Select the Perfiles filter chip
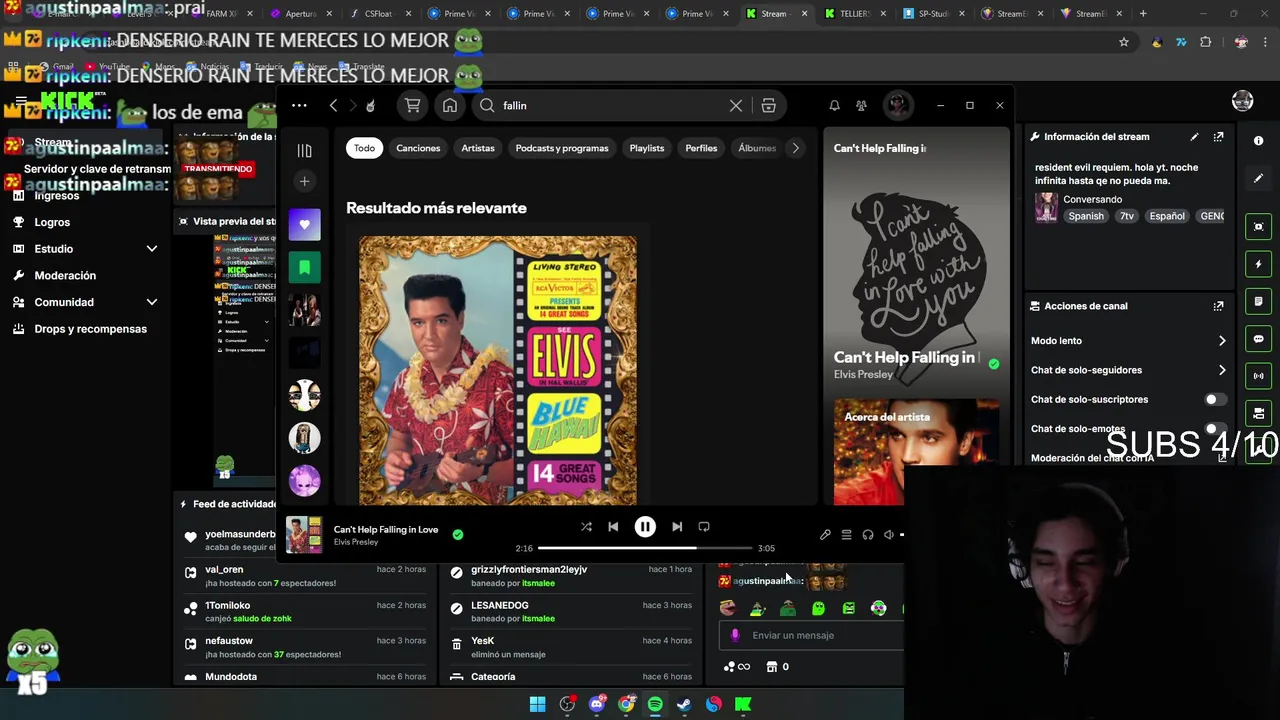The height and width of the screenshot is (720, 1280). 701,148
